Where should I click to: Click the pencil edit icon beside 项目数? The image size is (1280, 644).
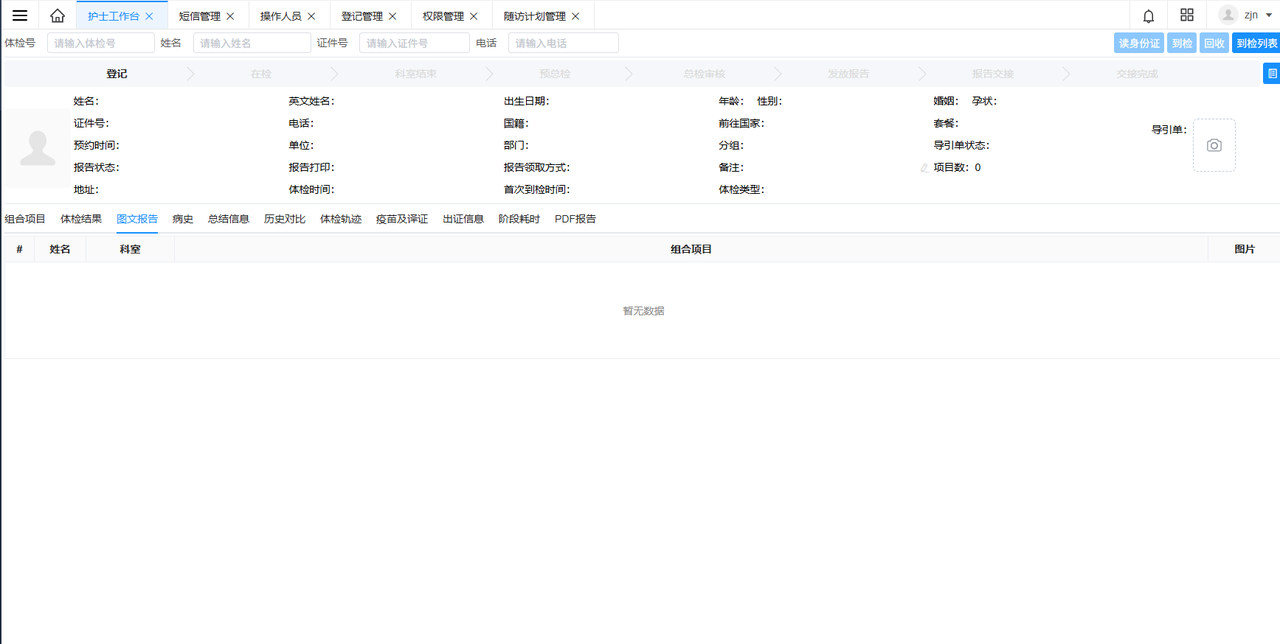click(x=925, y=168)
